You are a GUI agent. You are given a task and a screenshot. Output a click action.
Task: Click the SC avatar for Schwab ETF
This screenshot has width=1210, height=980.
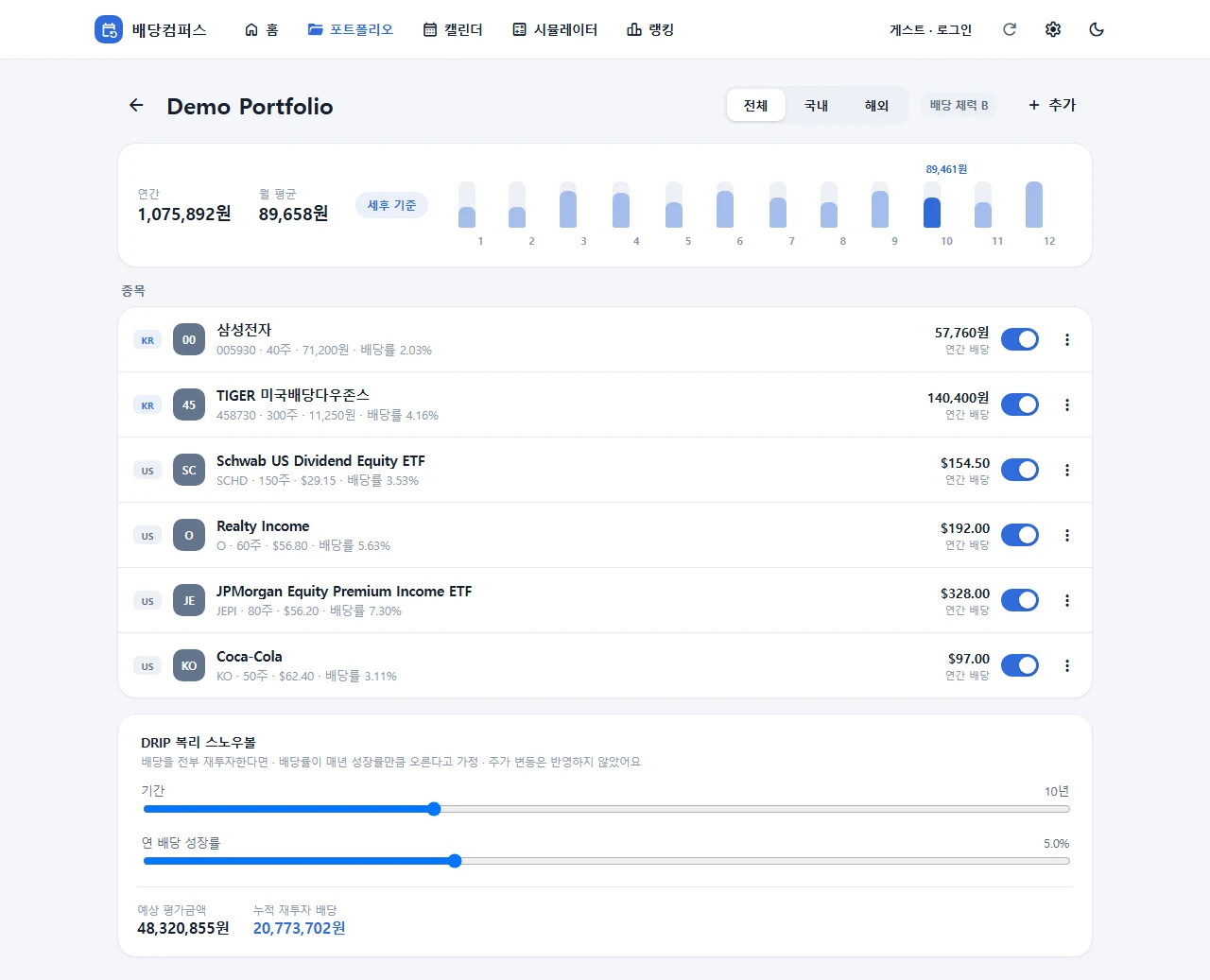tap(189, 470)
